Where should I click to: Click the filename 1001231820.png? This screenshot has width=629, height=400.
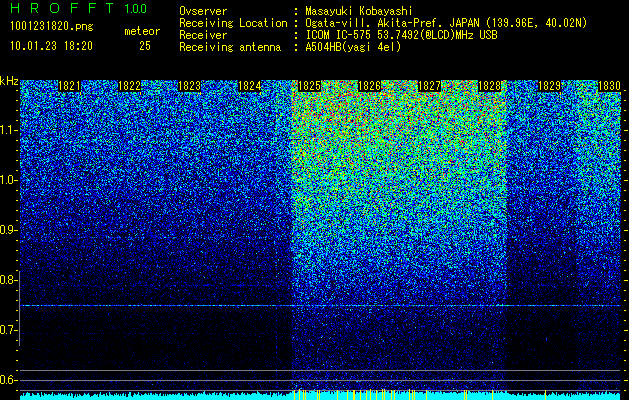coord(52,27)
